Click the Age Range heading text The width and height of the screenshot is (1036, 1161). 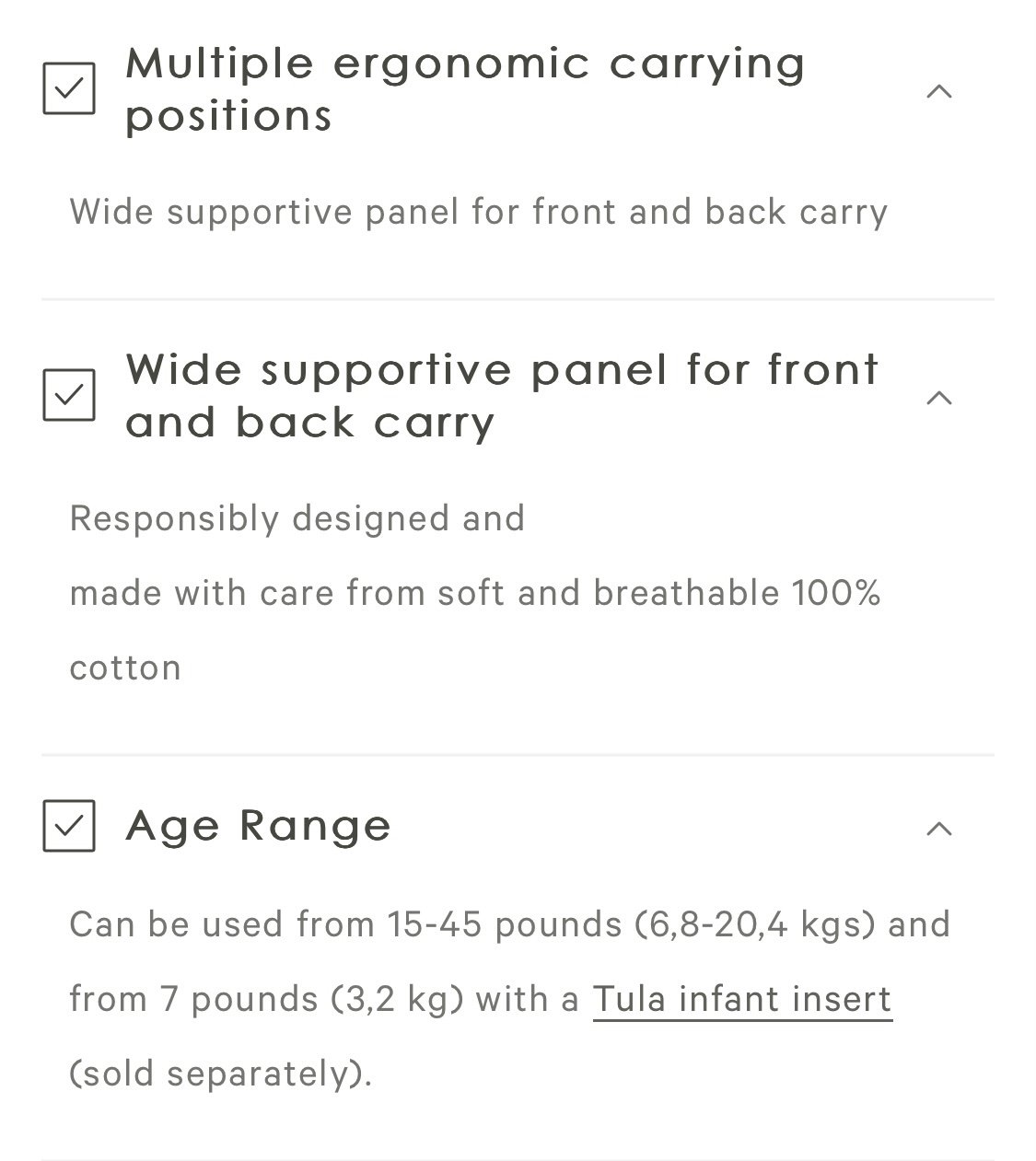259,825
